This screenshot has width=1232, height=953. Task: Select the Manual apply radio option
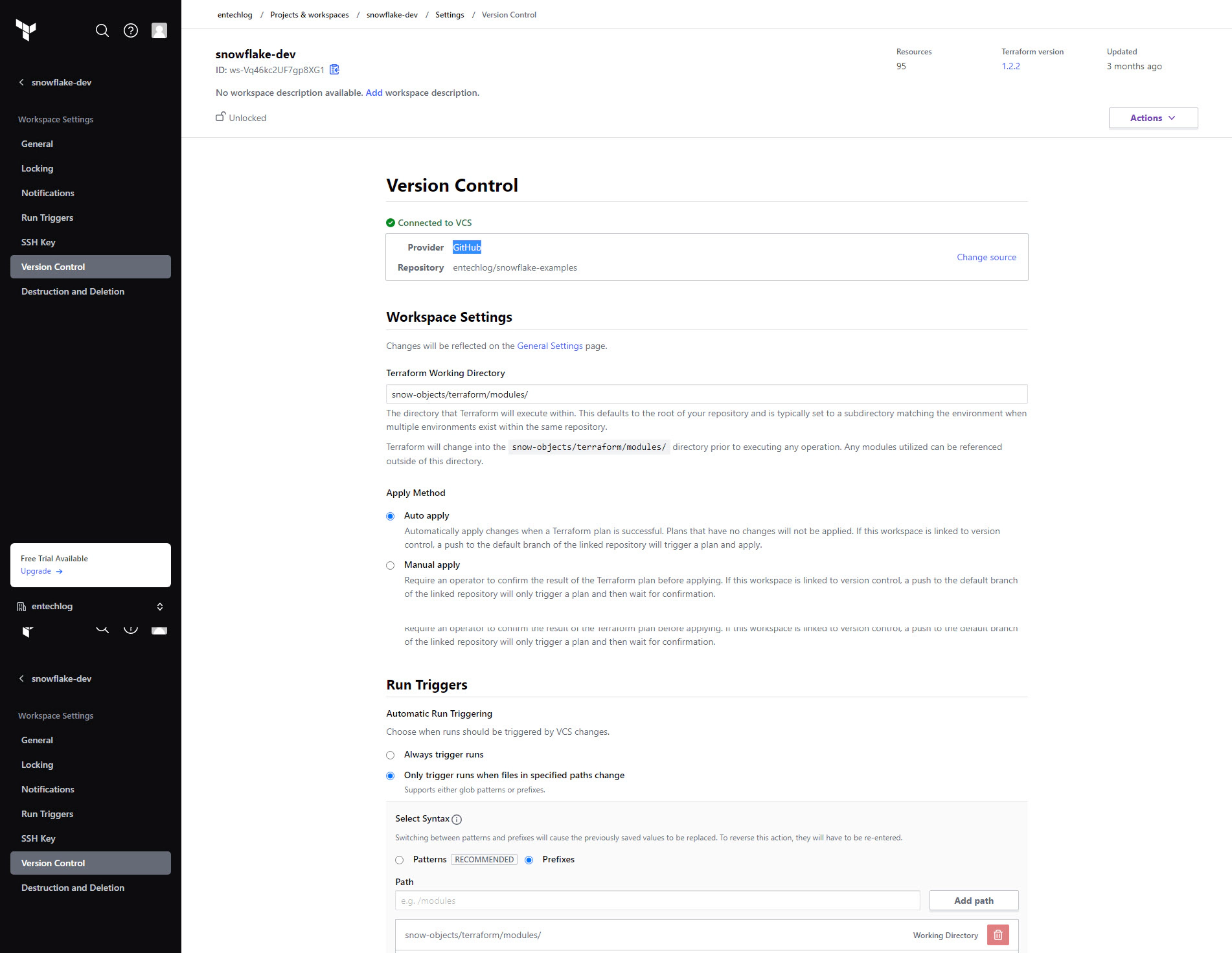point(390,565)
